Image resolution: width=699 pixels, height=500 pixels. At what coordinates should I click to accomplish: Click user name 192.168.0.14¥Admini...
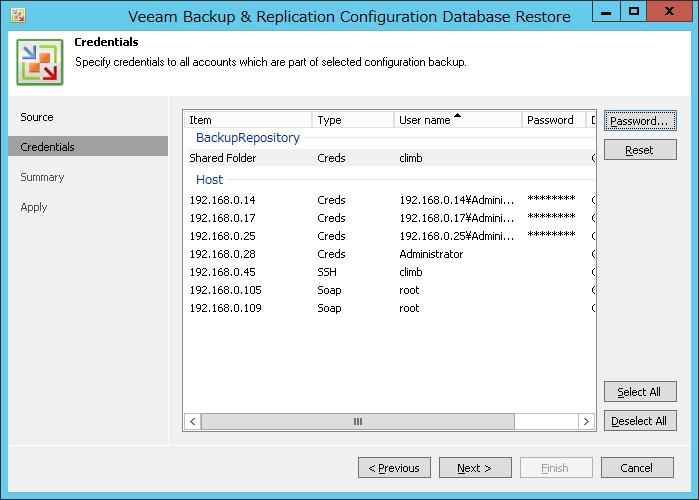click(x=456, y=200)
